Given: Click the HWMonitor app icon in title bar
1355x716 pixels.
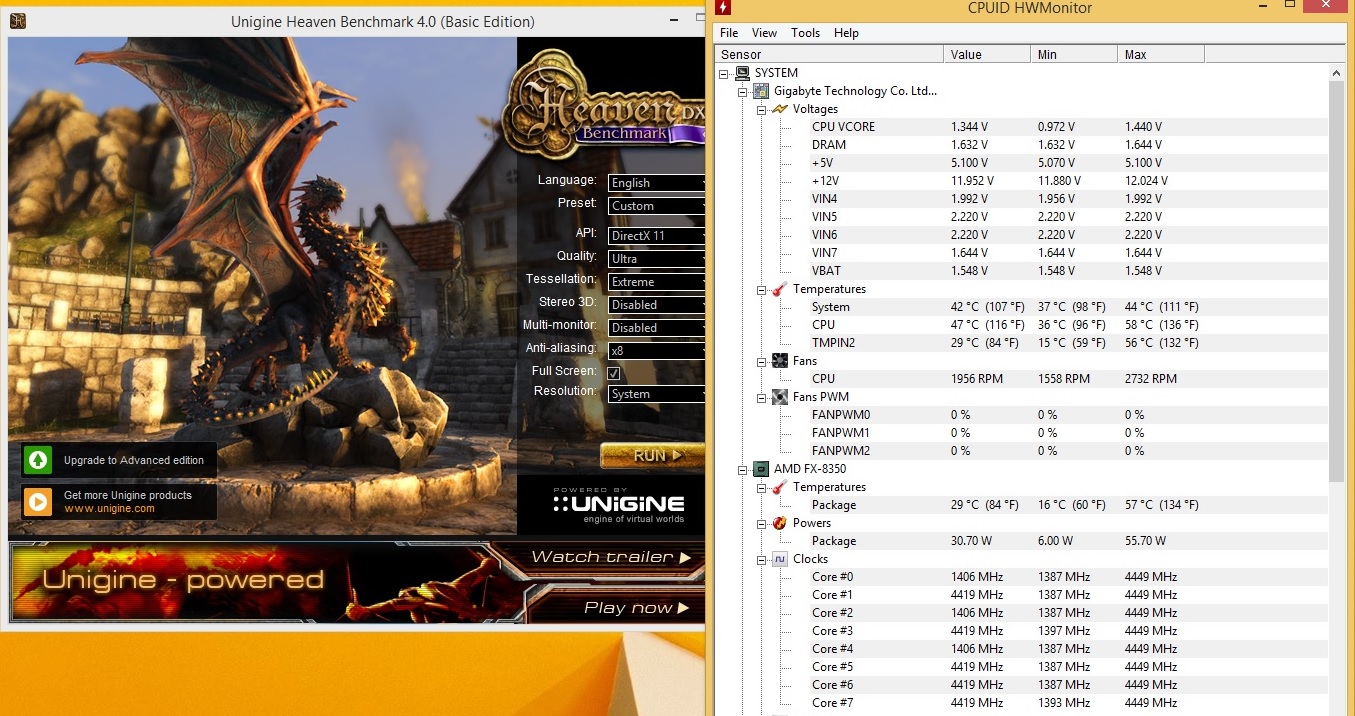Looking at the screenshot, I should pyautogui.click(x=723, y=8).
